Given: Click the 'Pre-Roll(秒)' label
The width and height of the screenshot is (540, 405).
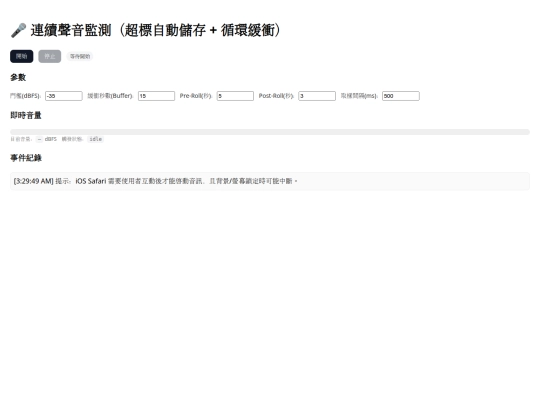Looking at the screenshot, I should pos(196,96).
